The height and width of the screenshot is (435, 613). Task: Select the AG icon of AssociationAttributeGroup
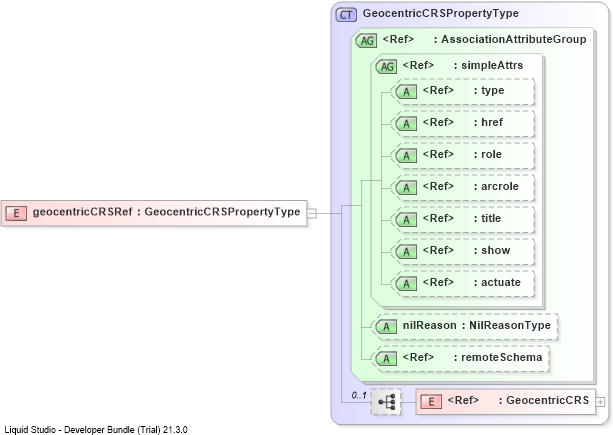tap(366, 41)
